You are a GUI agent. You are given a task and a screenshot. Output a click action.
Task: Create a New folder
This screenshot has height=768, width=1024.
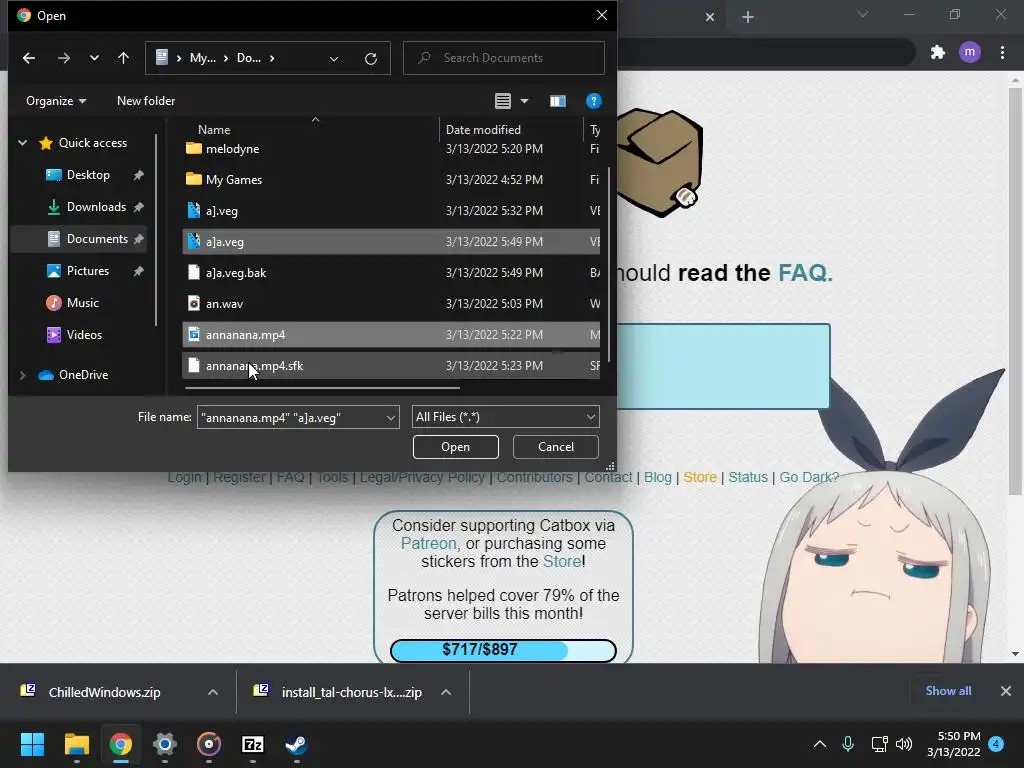(146, 101)
